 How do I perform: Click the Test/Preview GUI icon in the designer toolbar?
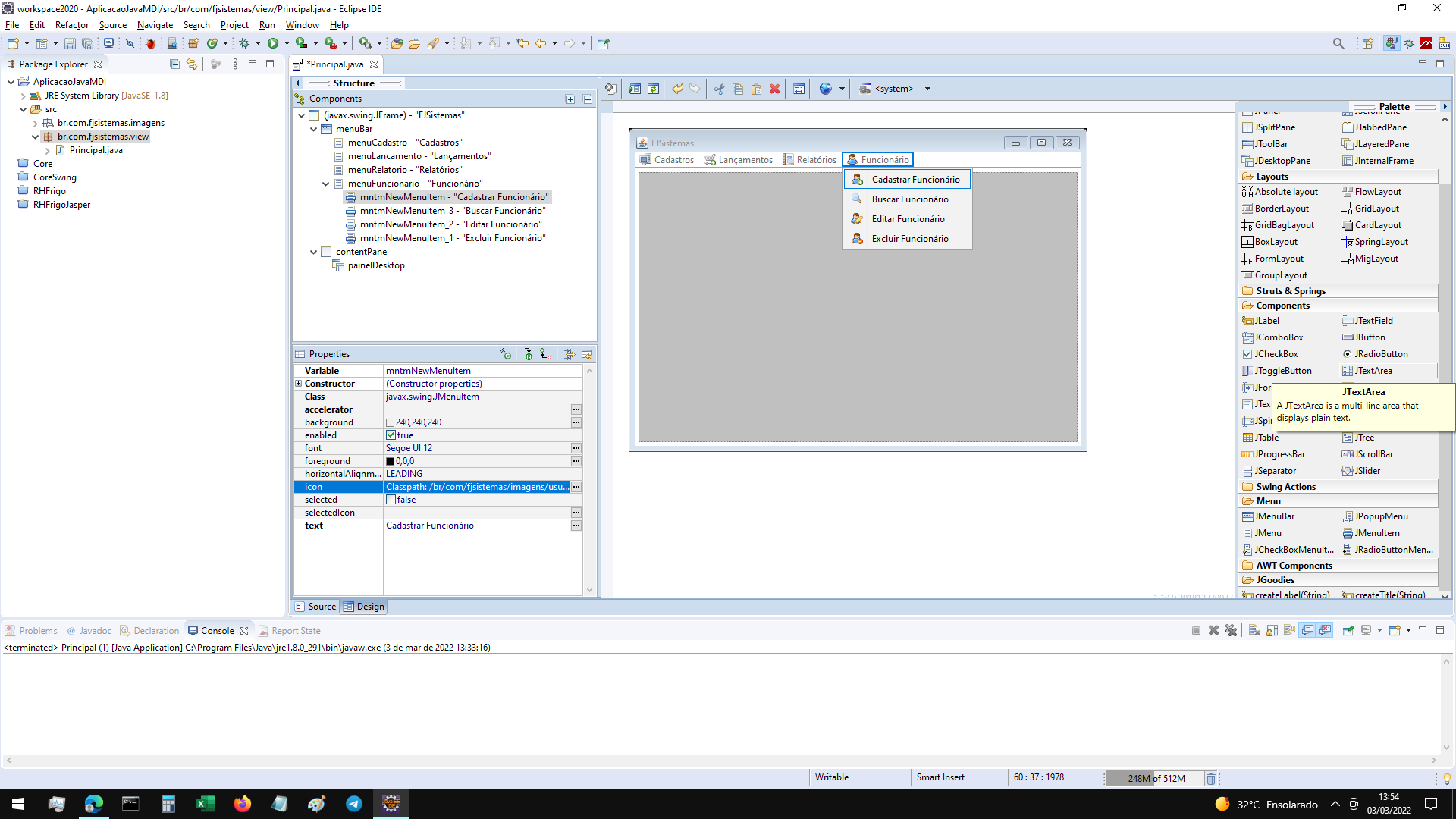tap(635, 89)
